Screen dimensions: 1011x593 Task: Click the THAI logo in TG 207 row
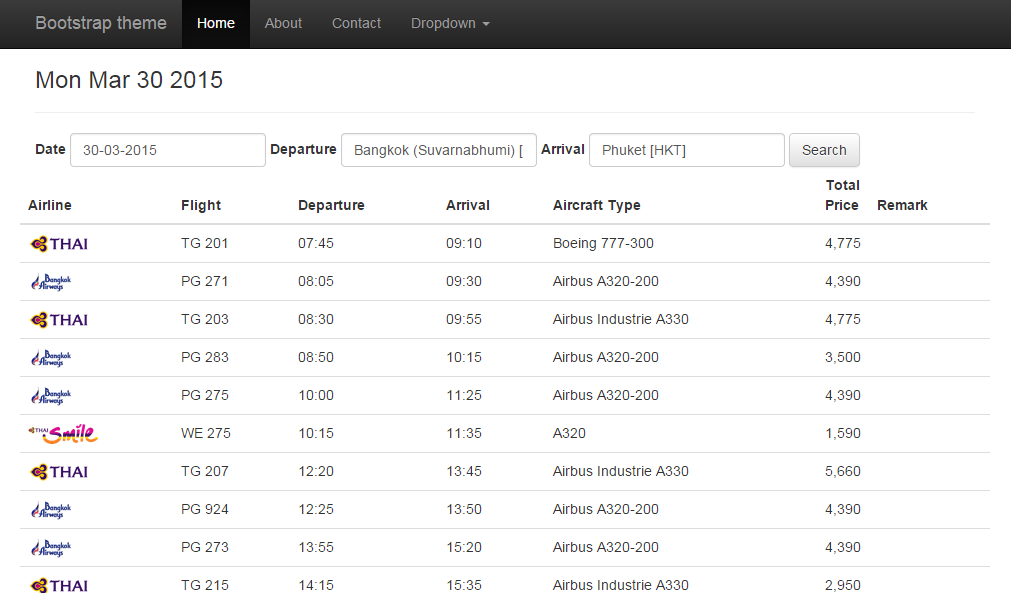pos(59,472)
